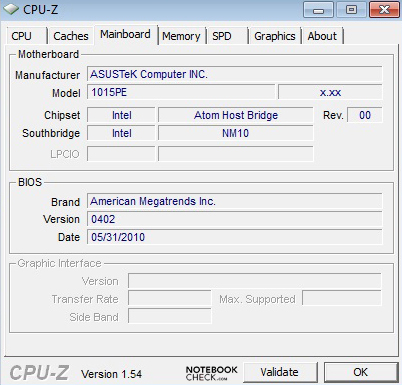The width and height of the screenshot is (402, 385).
Task: Click the Chipset label
Action: point(62,115)
